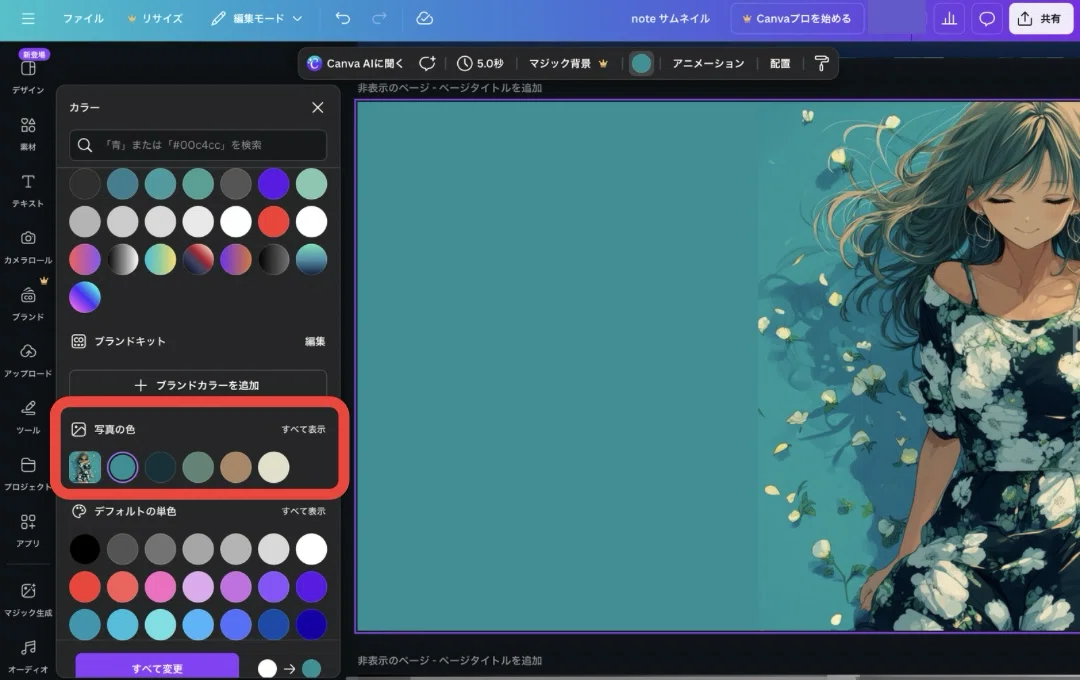This screenshot has height=680, width=1080.
Task: Open the analytics chart icon
Action: 949,19
